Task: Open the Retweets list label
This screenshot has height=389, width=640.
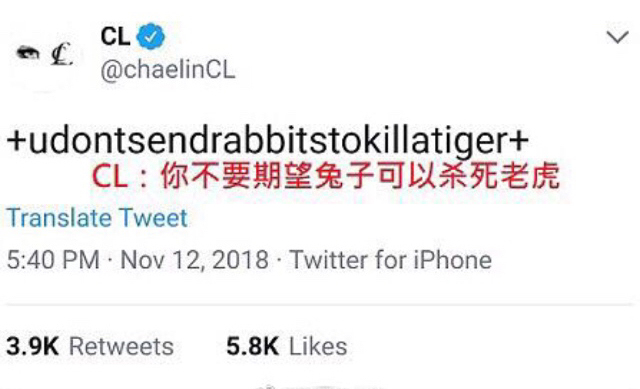Action: (x=121, y=347)
